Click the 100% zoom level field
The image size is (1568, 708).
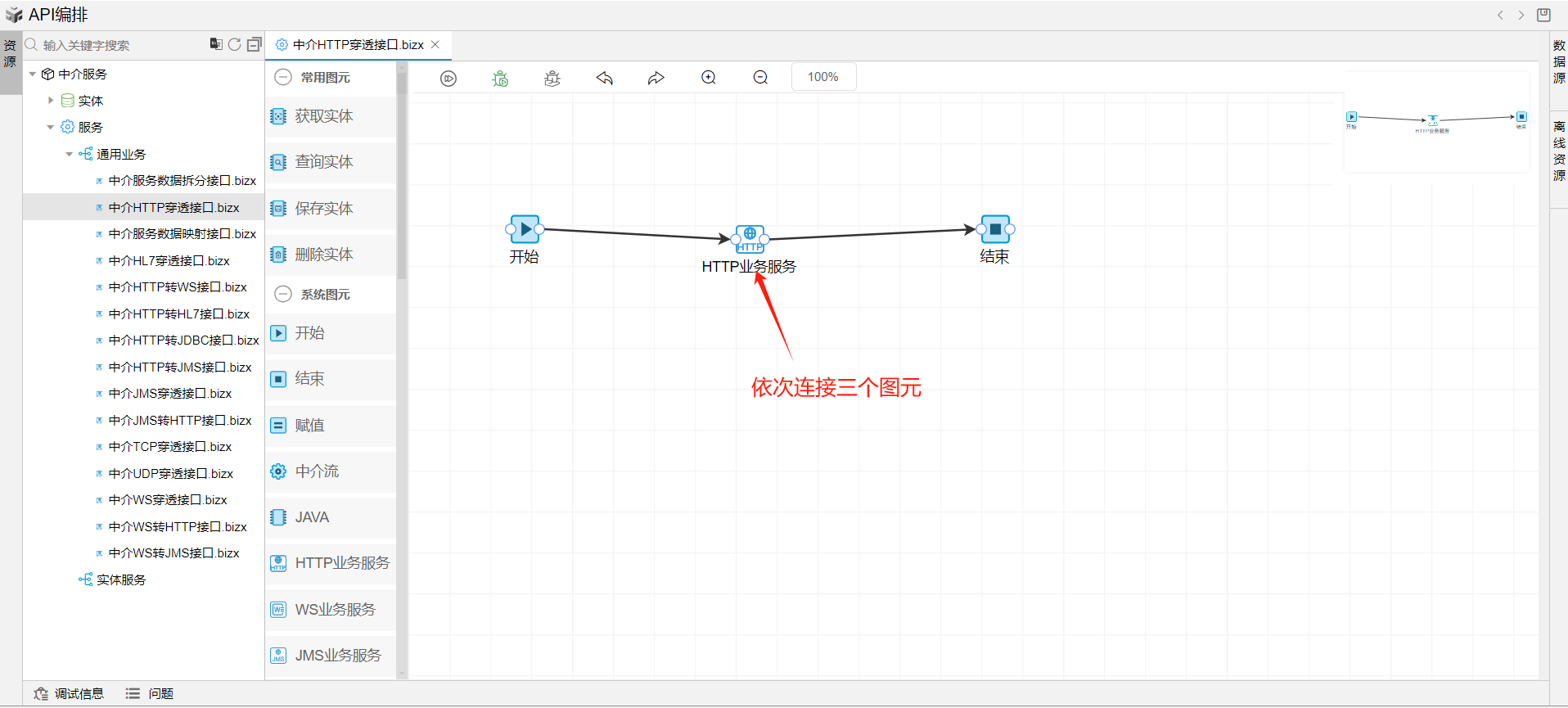pos(823,77)
